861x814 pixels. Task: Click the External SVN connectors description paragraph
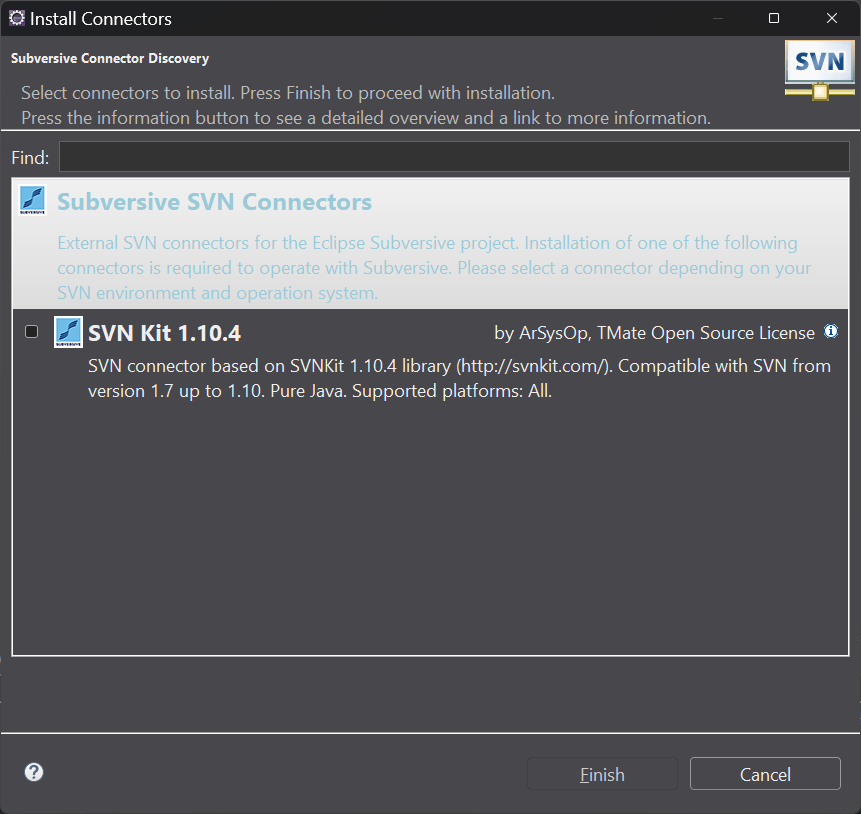click(x=434, y=268)
